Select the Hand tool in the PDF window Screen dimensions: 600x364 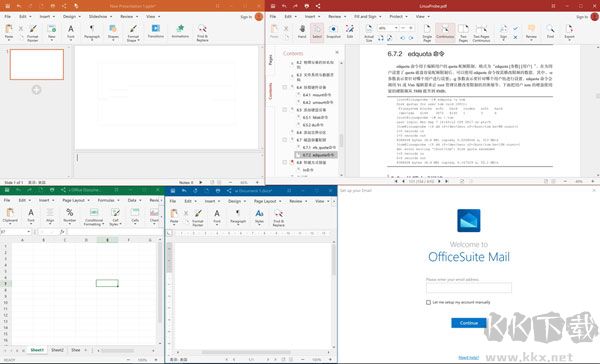302,31
